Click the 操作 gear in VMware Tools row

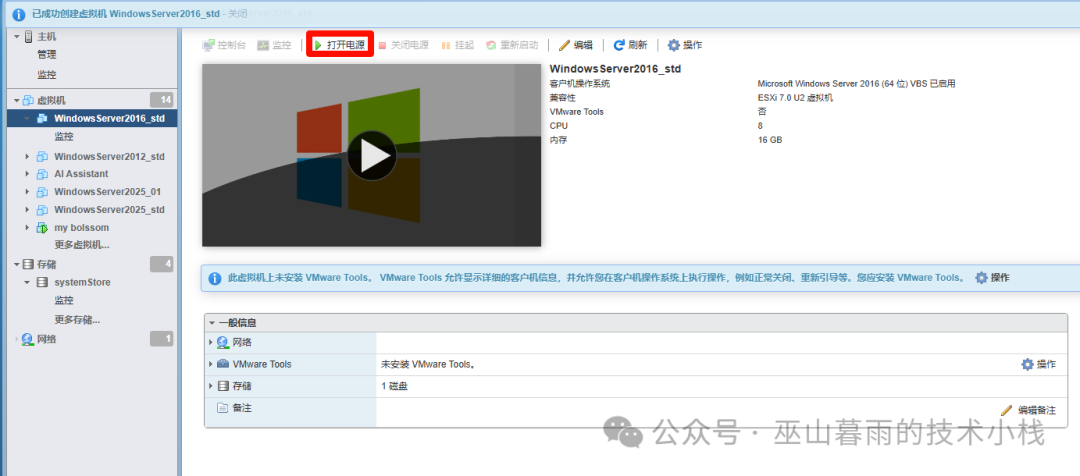click(1038, 364)
